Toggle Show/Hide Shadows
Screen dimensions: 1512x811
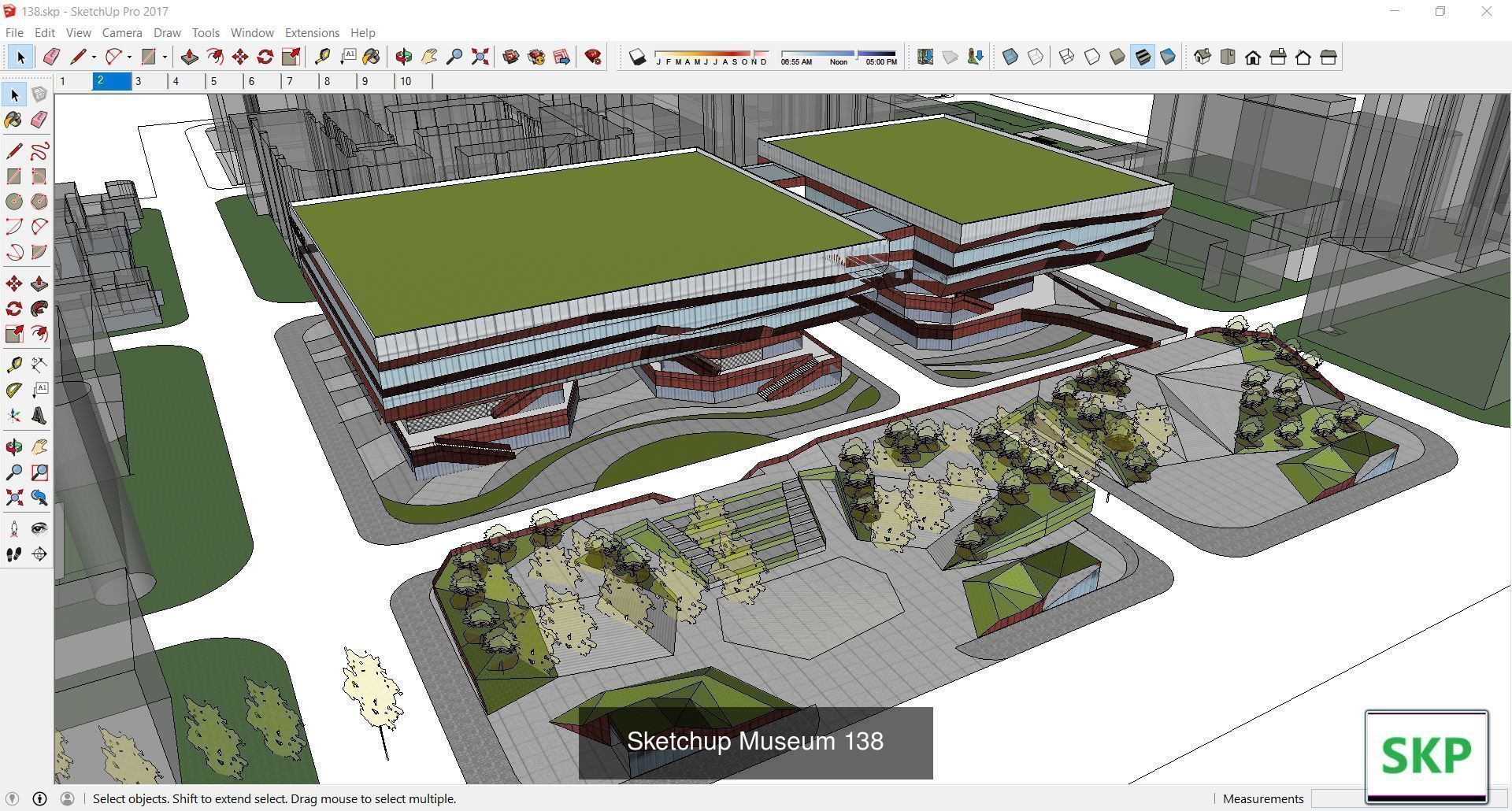[637, 57]
